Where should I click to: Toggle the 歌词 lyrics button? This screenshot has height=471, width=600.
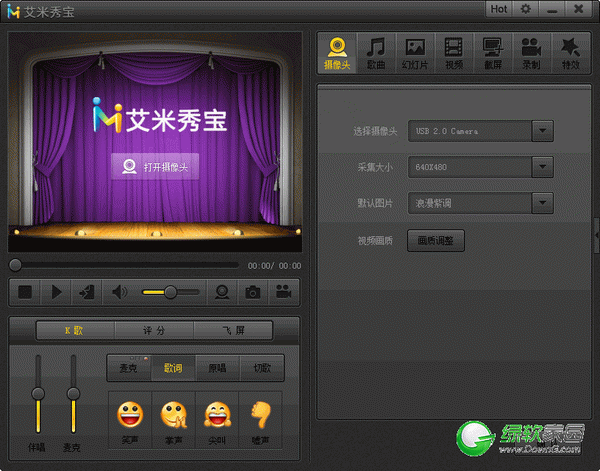click(173, 368)
